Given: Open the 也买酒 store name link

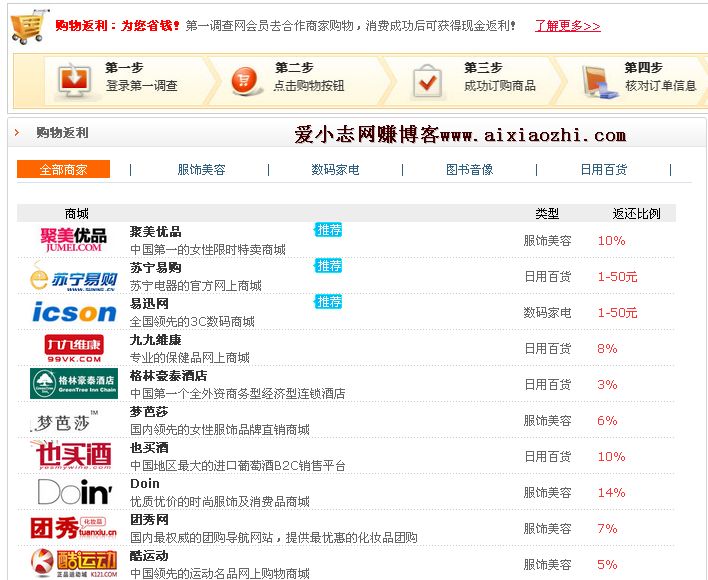Looking at the screenshot, I should (x=149, y=448).
